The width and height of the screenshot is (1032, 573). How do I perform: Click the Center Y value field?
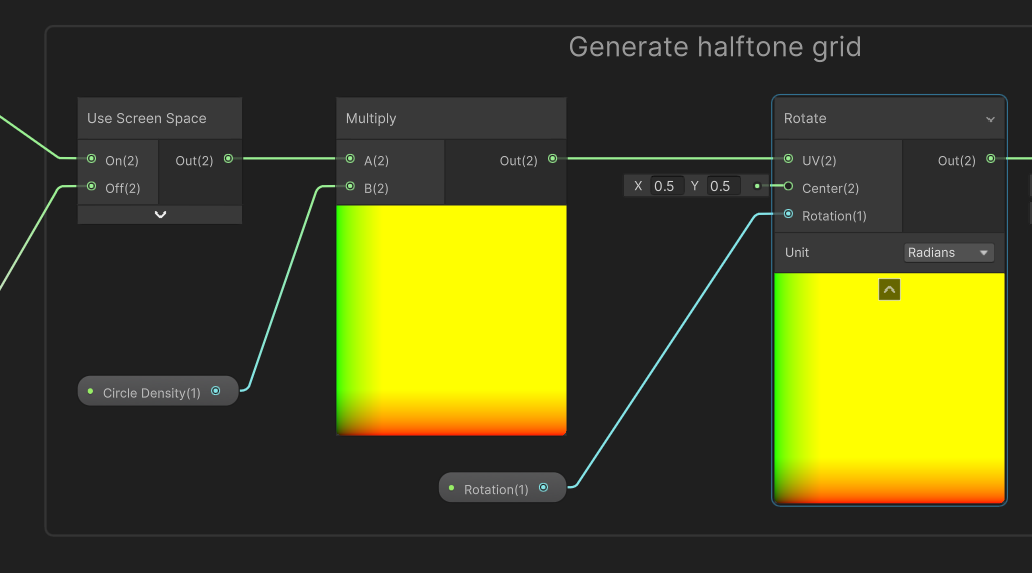[x=720, y=186]
